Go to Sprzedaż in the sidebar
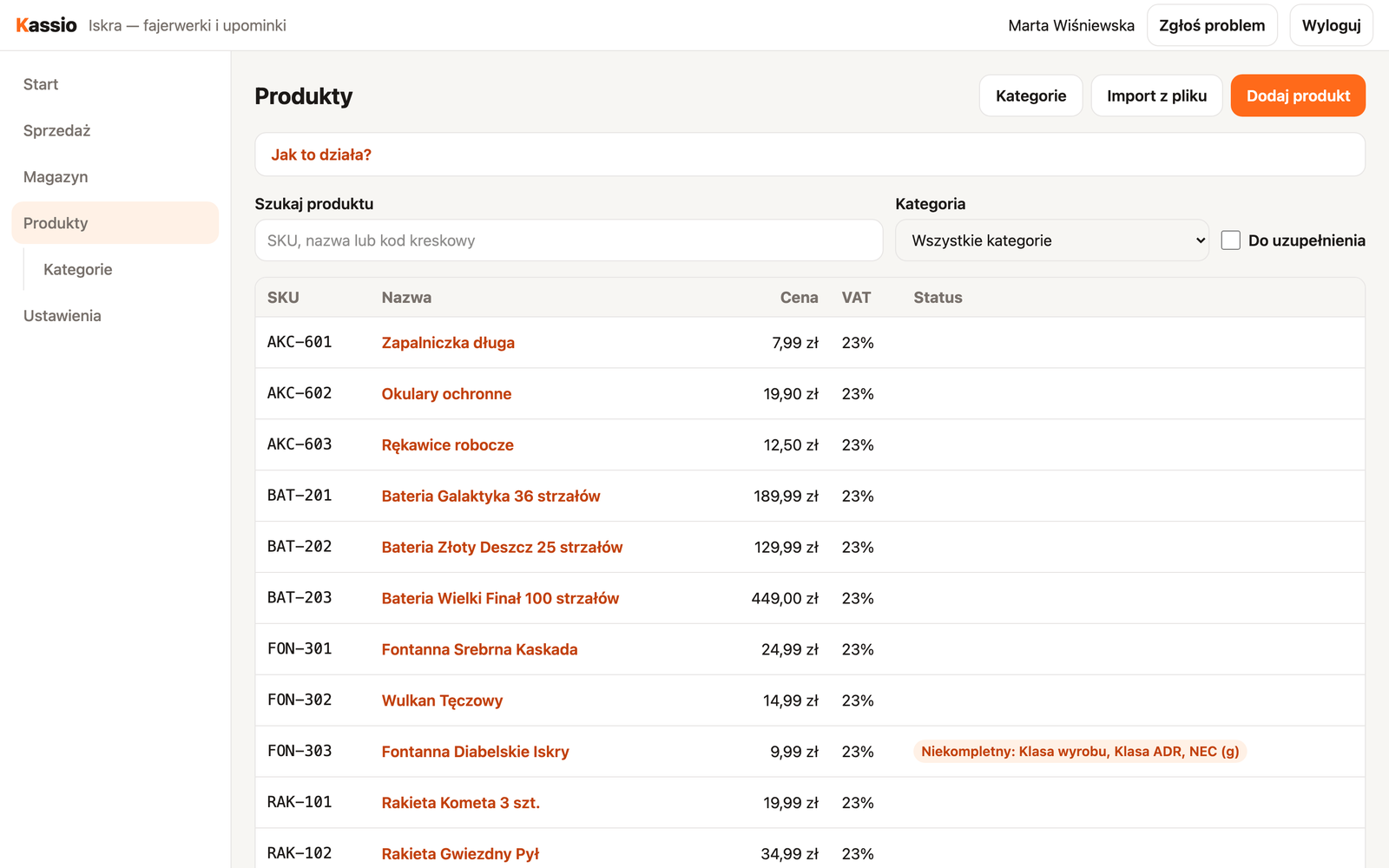Viewport: 1389px width, 868px height. 115,130
